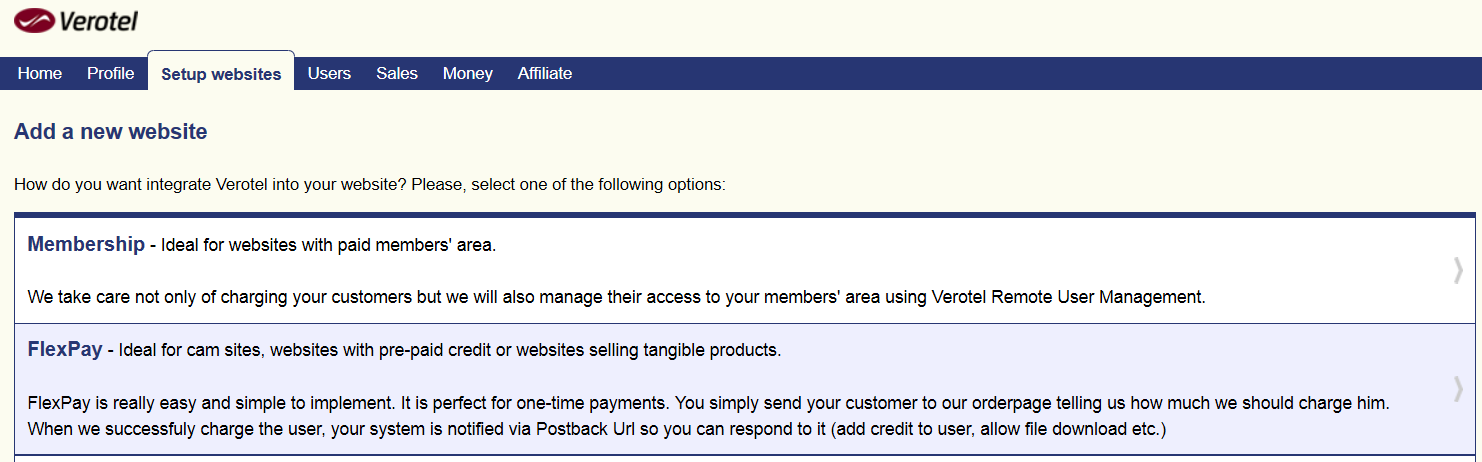Switch to the Users tab

click(329, 73)
